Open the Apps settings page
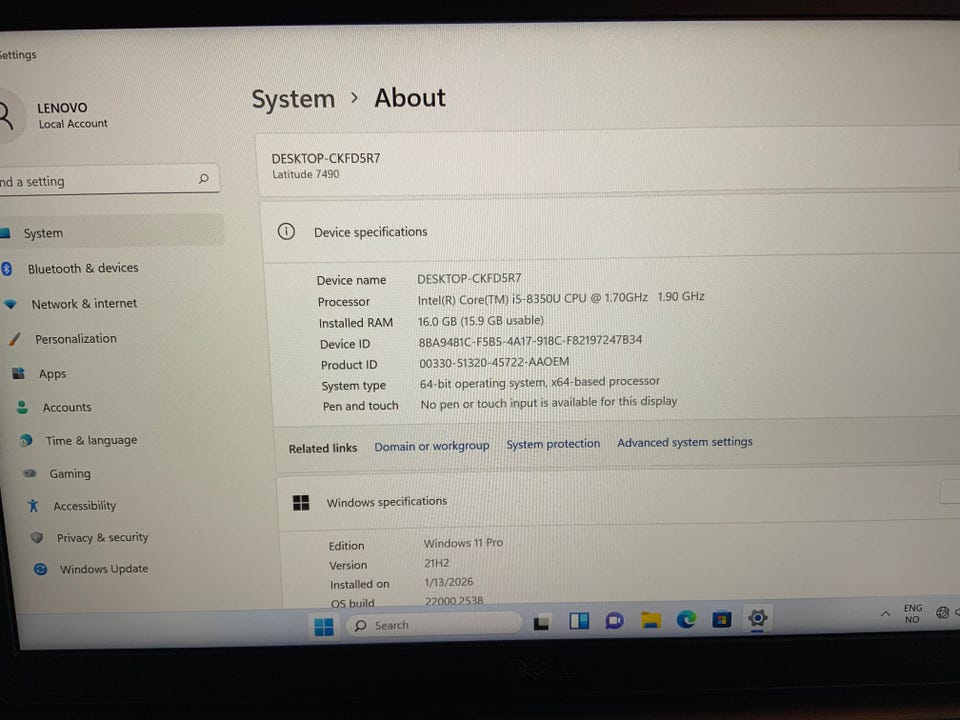This screenshot has height=720, width=960. [53, 373]
